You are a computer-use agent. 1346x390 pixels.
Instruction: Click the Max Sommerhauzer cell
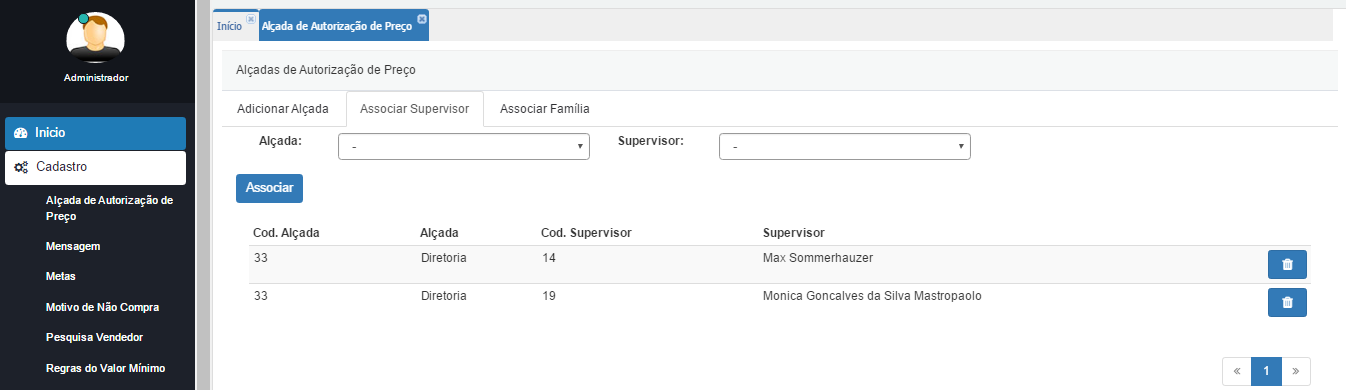tap(818, 258)
